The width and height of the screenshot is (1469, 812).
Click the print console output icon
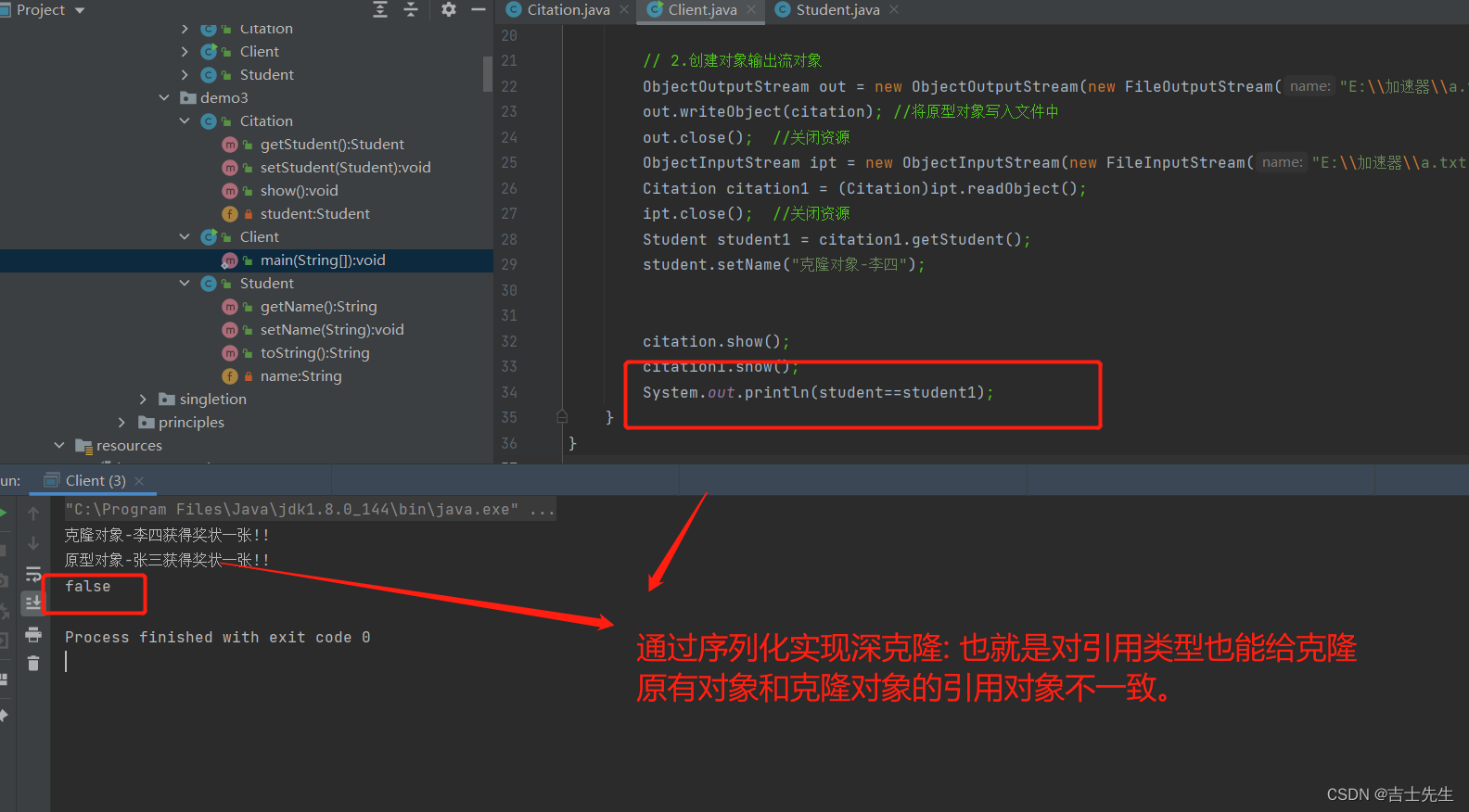coord(33,634)
